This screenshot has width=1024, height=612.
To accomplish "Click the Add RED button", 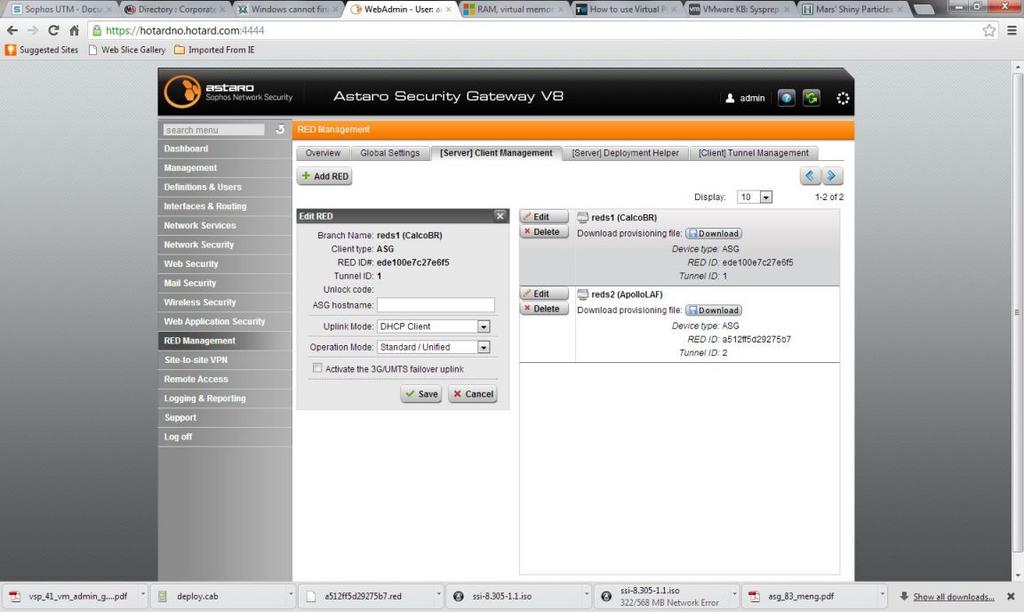I will 325,176.
